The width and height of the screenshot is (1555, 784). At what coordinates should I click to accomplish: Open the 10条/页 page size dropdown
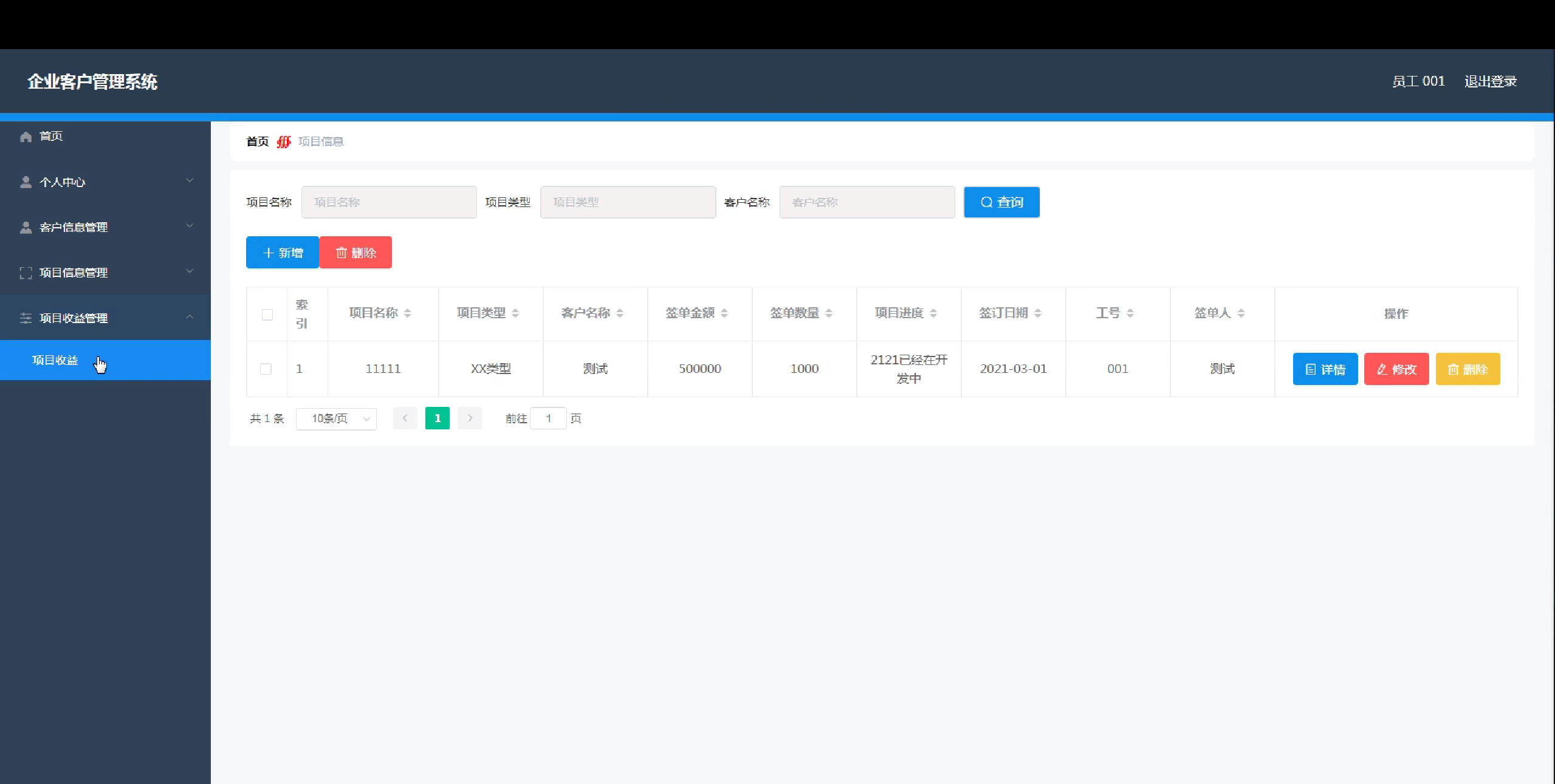336,419
